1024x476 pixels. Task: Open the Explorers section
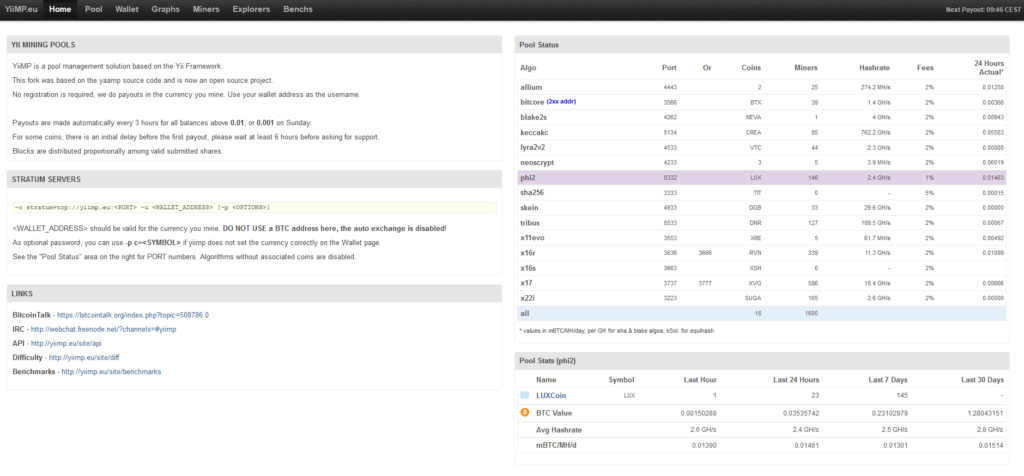click(250, 9)
